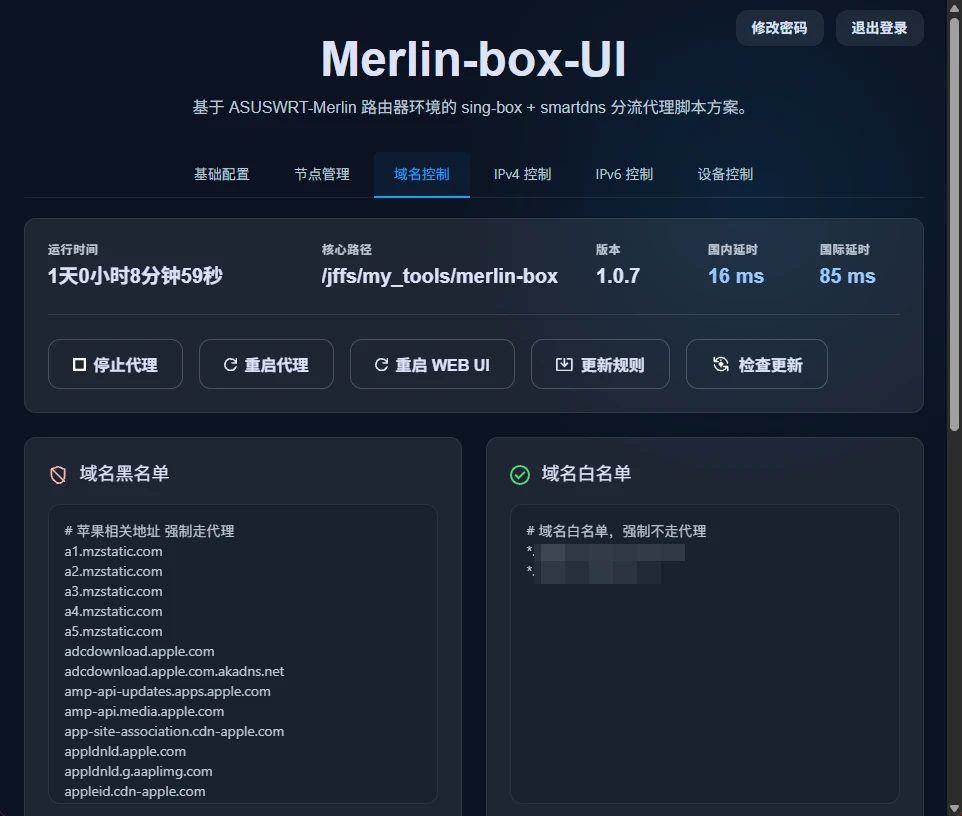Click the scrollbar down arrow
The image size is (962, 816).
tap(954, 808)
